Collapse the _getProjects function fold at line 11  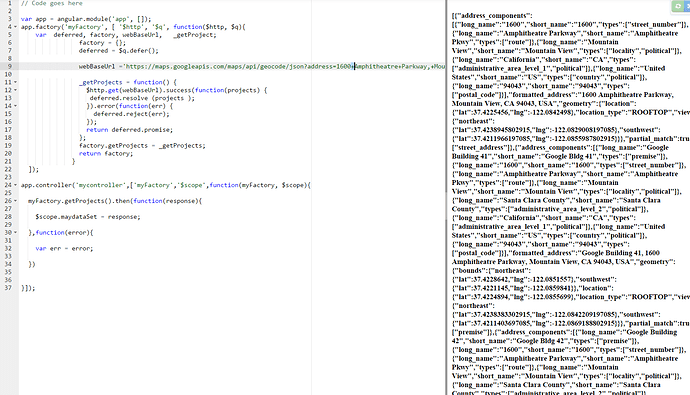tap(15, 82)
